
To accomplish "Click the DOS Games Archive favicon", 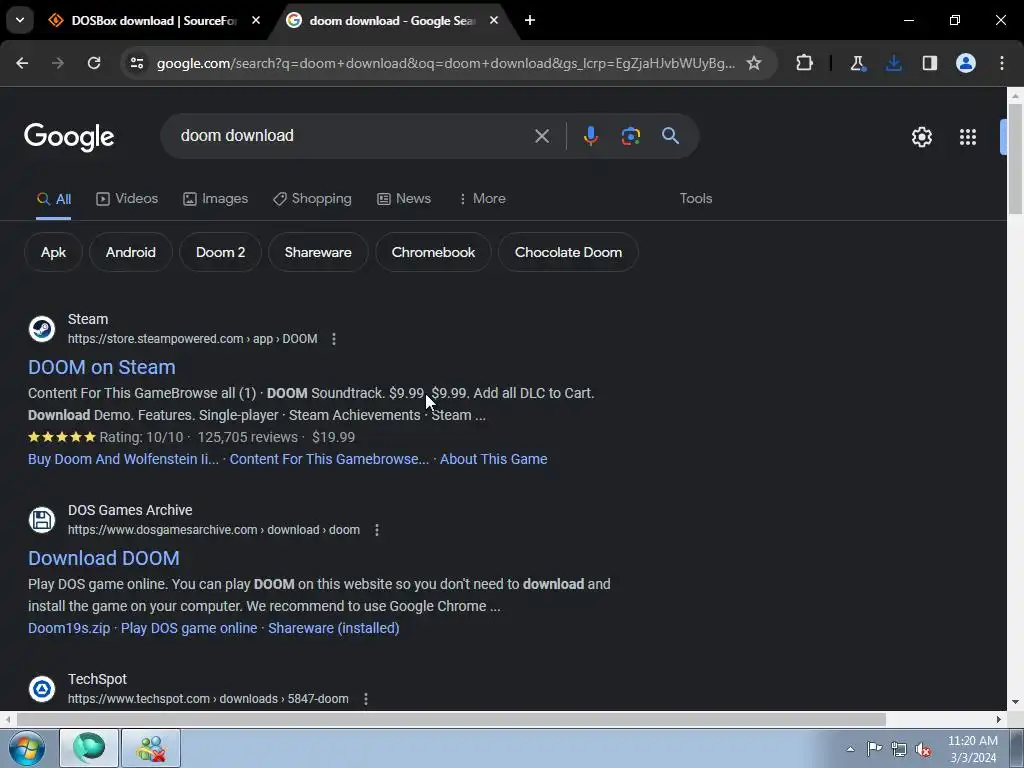I will (x=42, y=520).
